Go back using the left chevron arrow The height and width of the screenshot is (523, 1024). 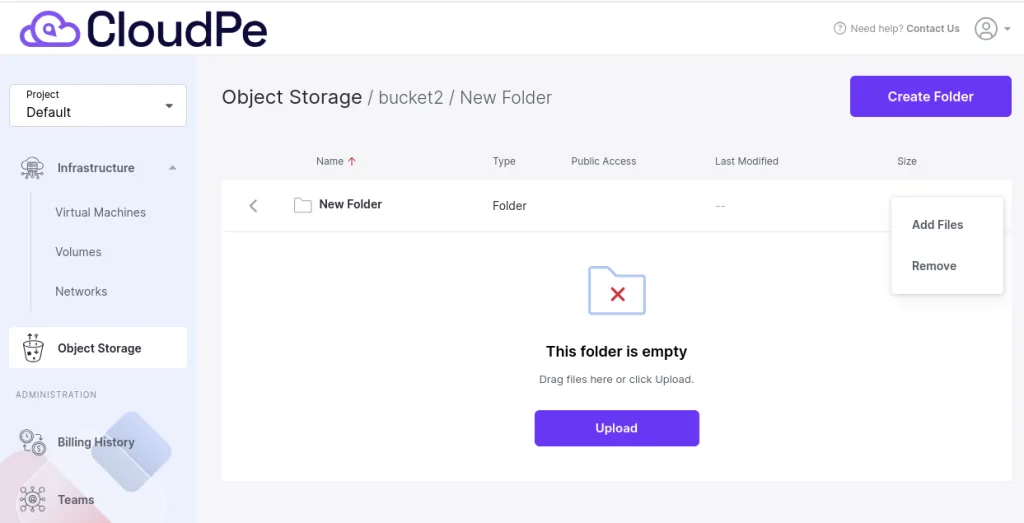[253, 206]
